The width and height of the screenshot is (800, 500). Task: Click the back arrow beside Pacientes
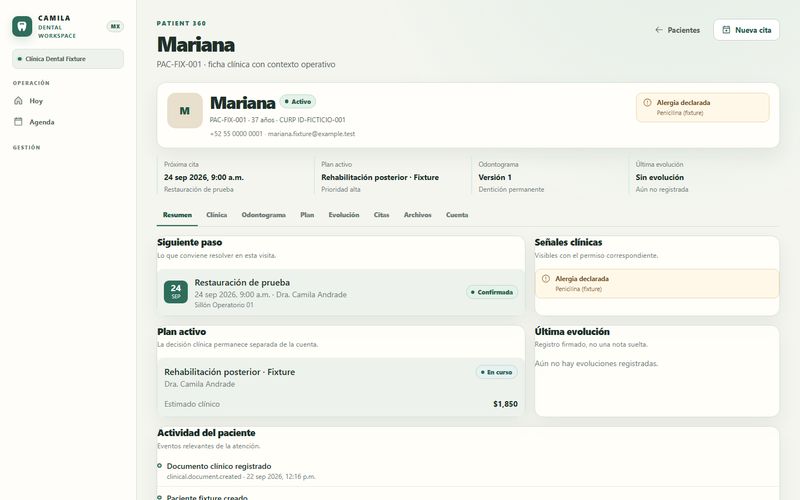click(659, 30)
